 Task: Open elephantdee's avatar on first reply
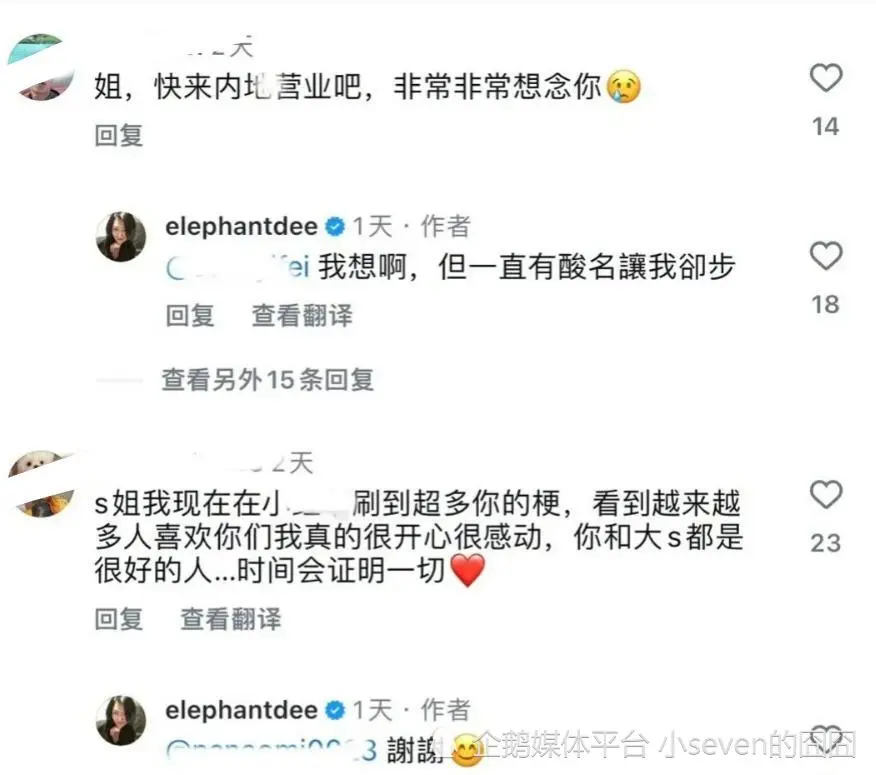[x=121, y=236]
